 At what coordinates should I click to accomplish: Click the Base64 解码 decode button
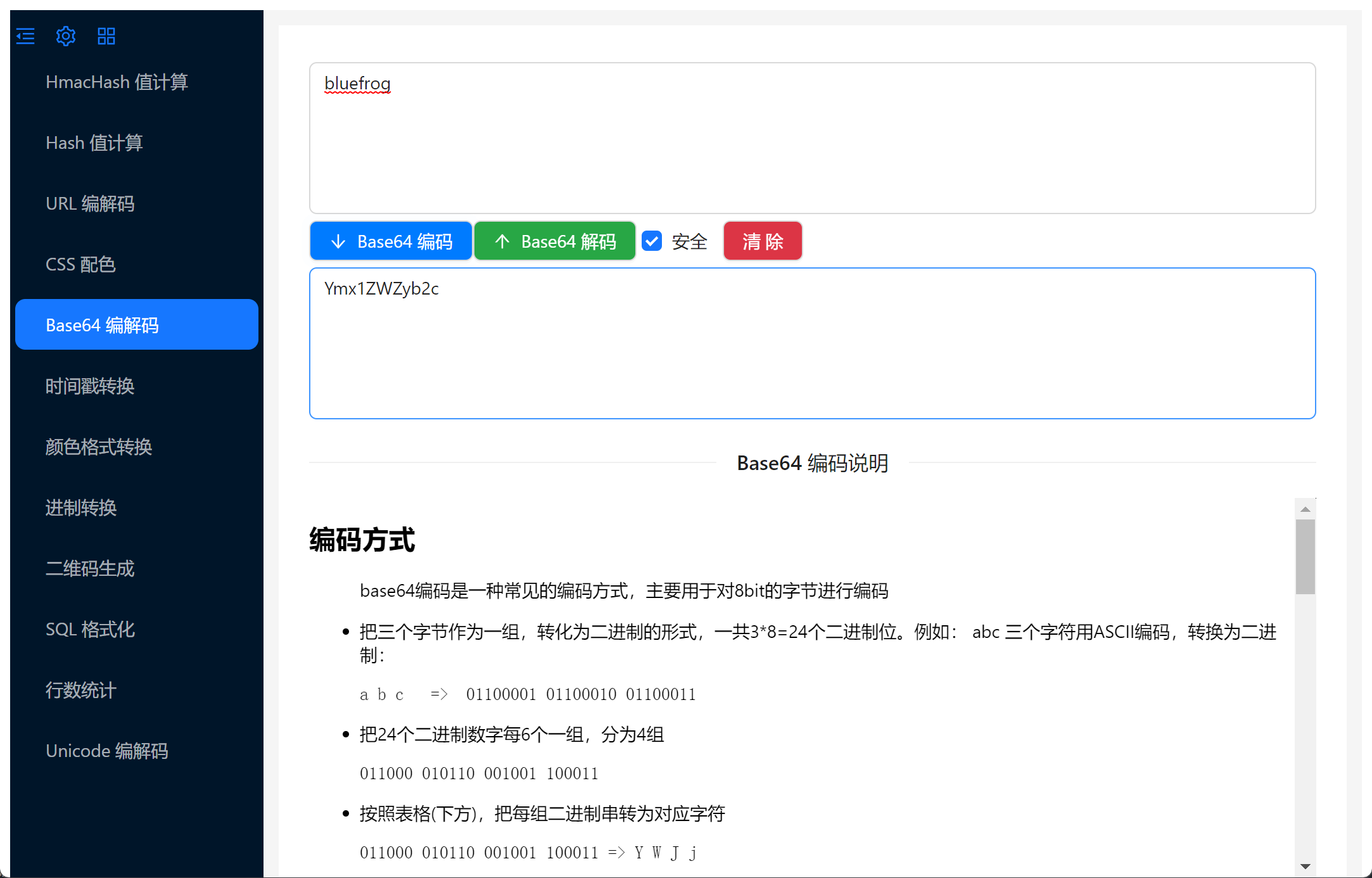(555, 241)
